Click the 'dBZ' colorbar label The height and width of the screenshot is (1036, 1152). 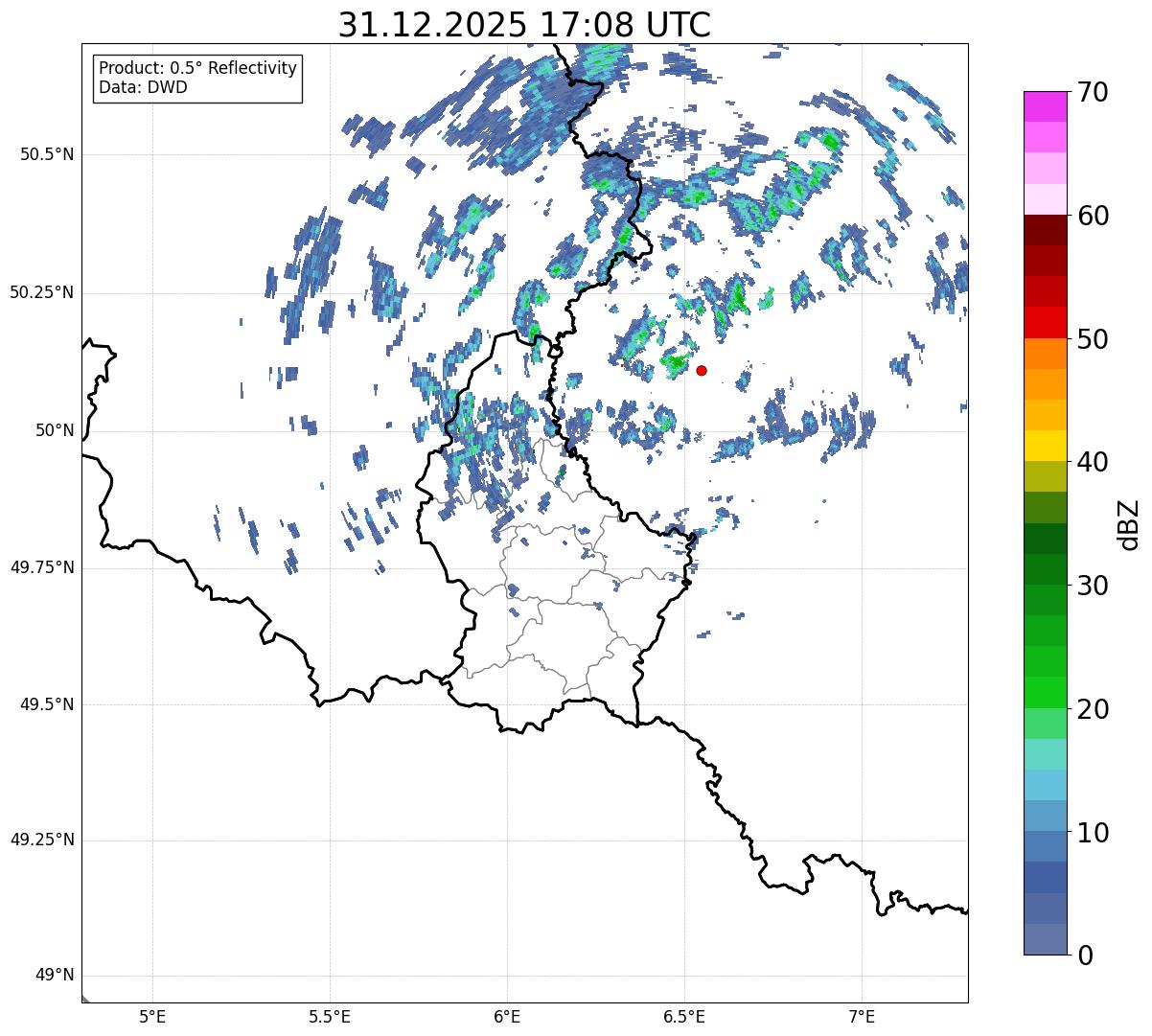(x=1129, y=524)
